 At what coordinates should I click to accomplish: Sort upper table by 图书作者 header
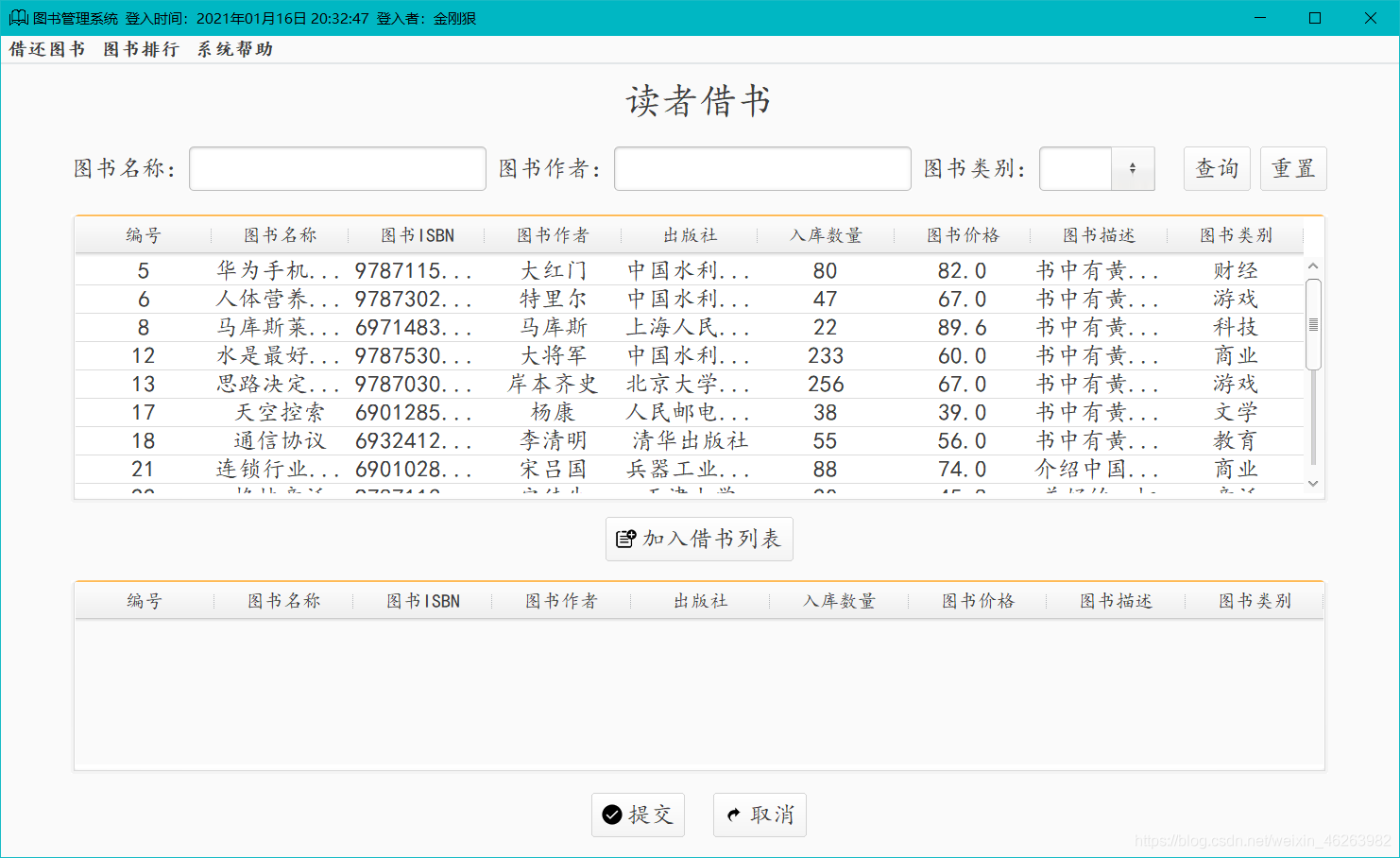pos(553,235)
